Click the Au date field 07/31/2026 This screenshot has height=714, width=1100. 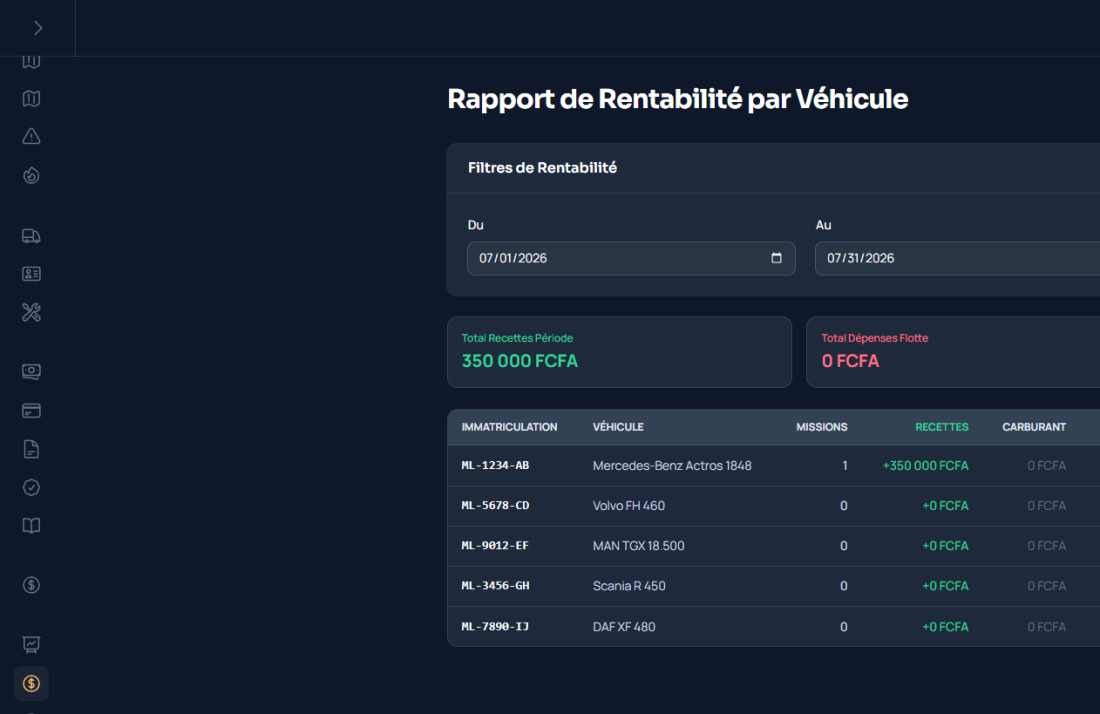click(x=957, y=258)
